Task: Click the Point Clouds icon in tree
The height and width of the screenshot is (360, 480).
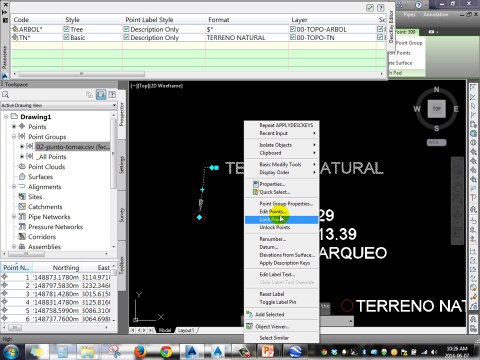Action: (22, 167)
